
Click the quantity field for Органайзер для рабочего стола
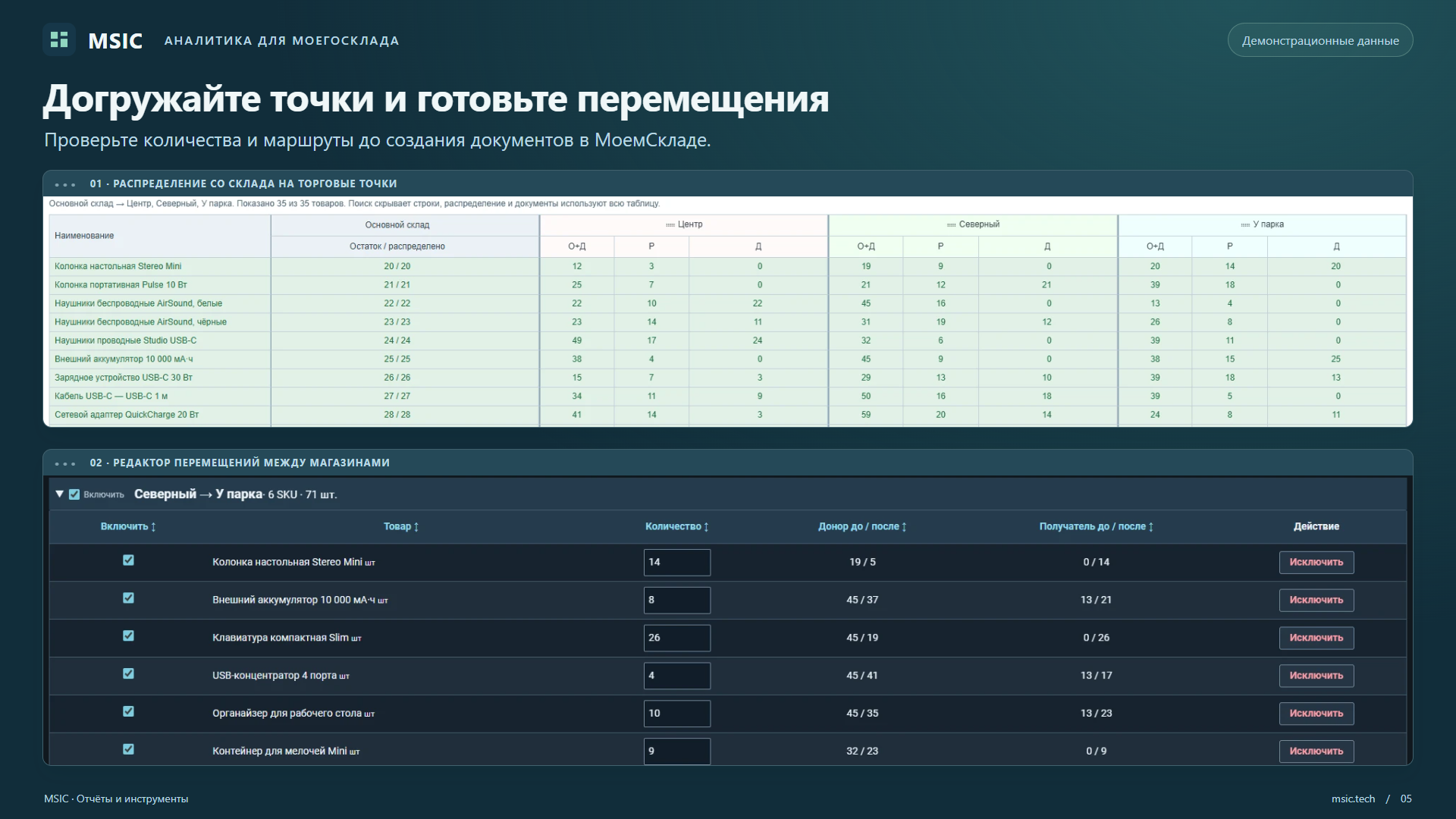pos(677,714)
